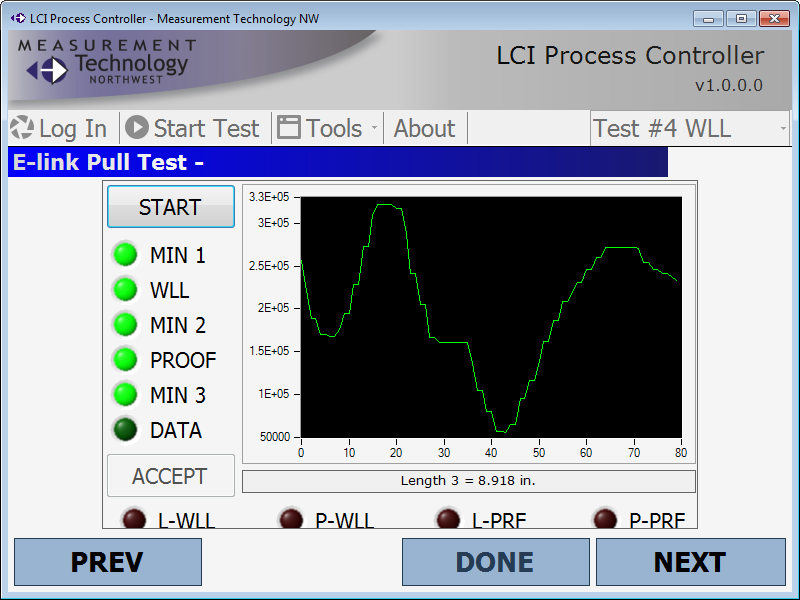Image resolution: width=800 pixels, height=600 pixels.
Task: Click the Length 3 readout field
Action: pyautogui.click(x=468, y=481)
